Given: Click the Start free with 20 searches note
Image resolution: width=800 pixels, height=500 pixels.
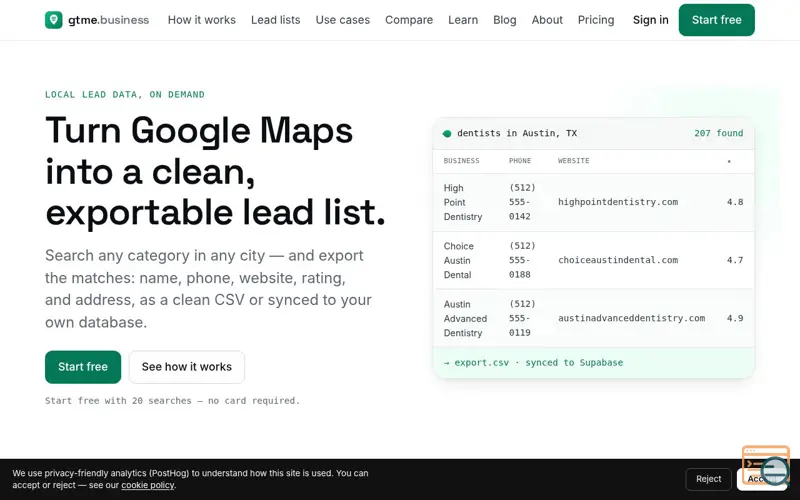Looking at the screenshot, I should coord(172,401).
